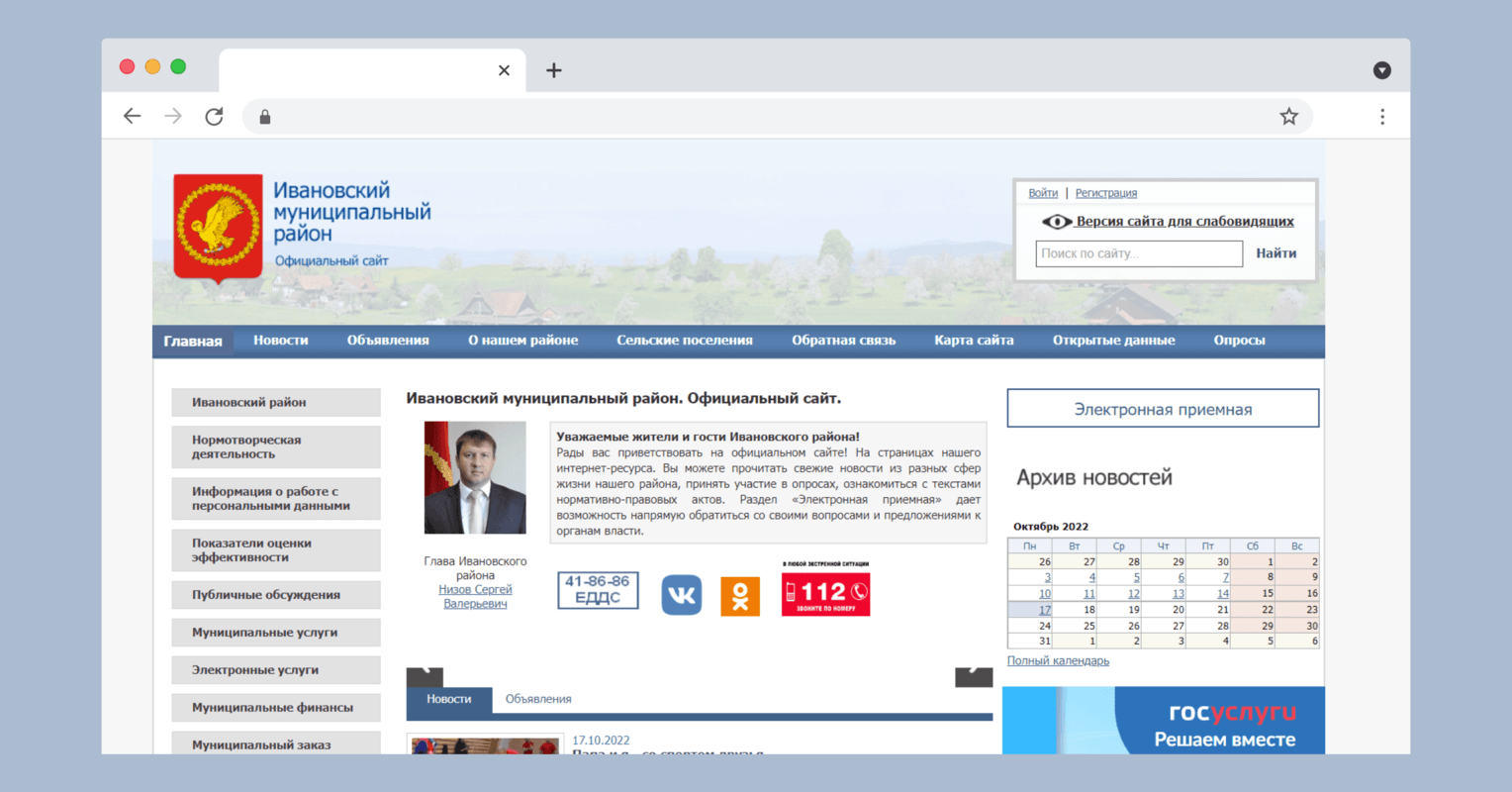Click the 'Электронная приемная' button
Screen dimensions: 1512x792
click(1163, 408)
